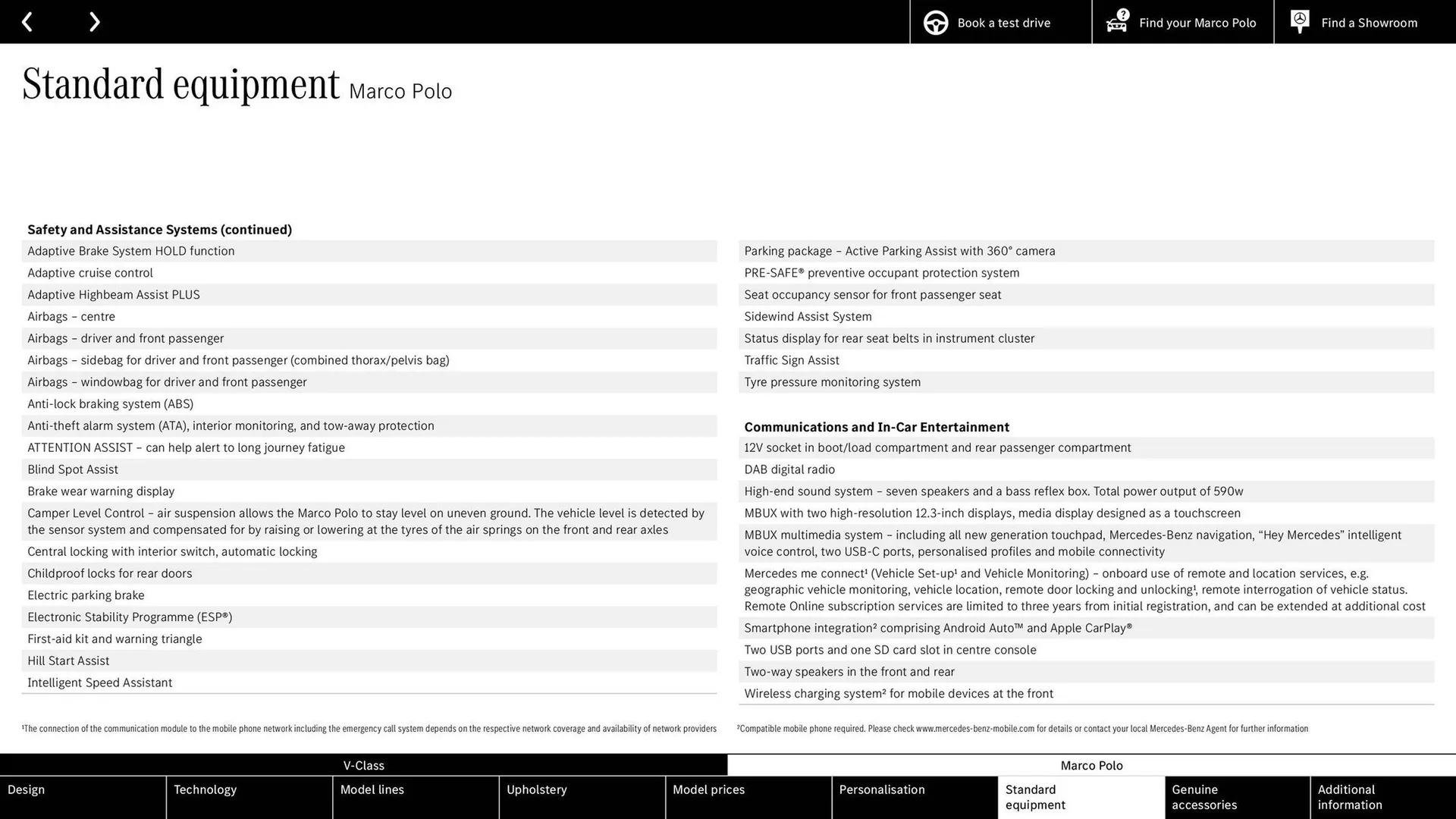Click the 'Additional information' tab at the bottom

pos(1383,797)
